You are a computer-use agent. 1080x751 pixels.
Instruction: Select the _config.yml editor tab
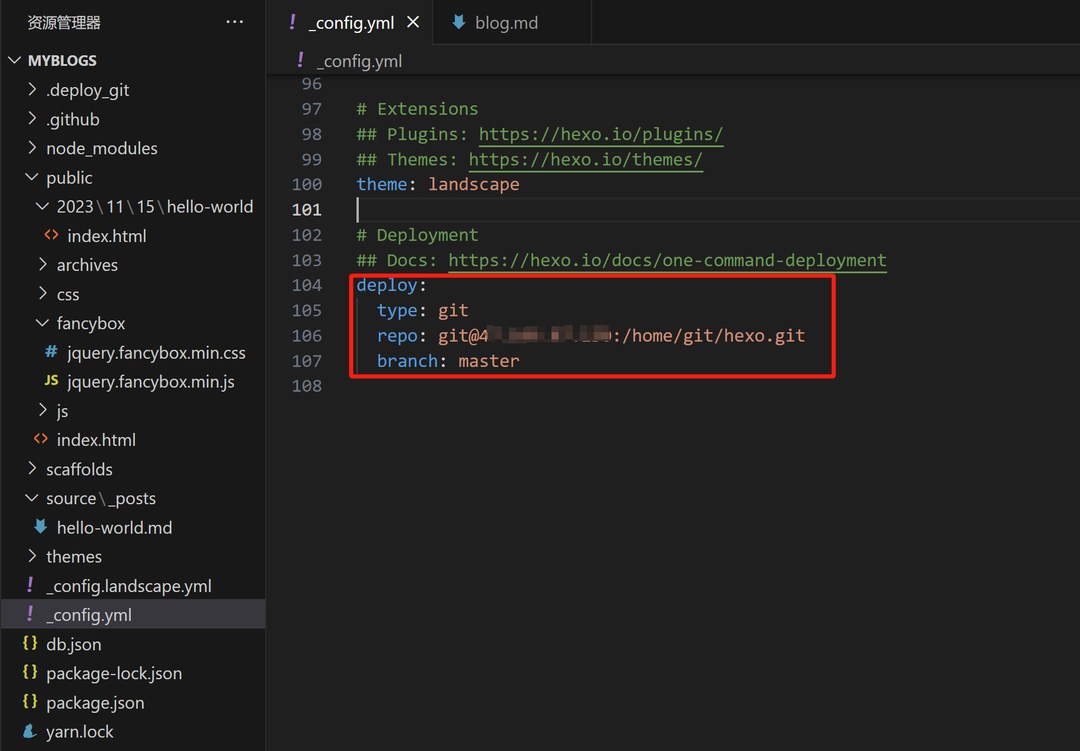tap(350, 22)
